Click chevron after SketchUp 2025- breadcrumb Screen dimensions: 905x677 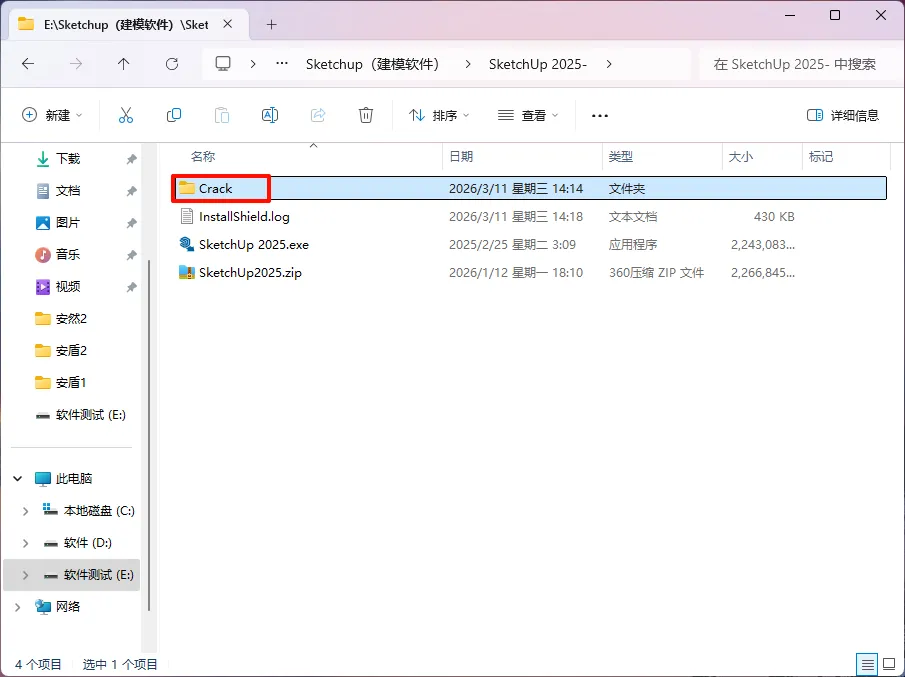(x=609, y=64)
